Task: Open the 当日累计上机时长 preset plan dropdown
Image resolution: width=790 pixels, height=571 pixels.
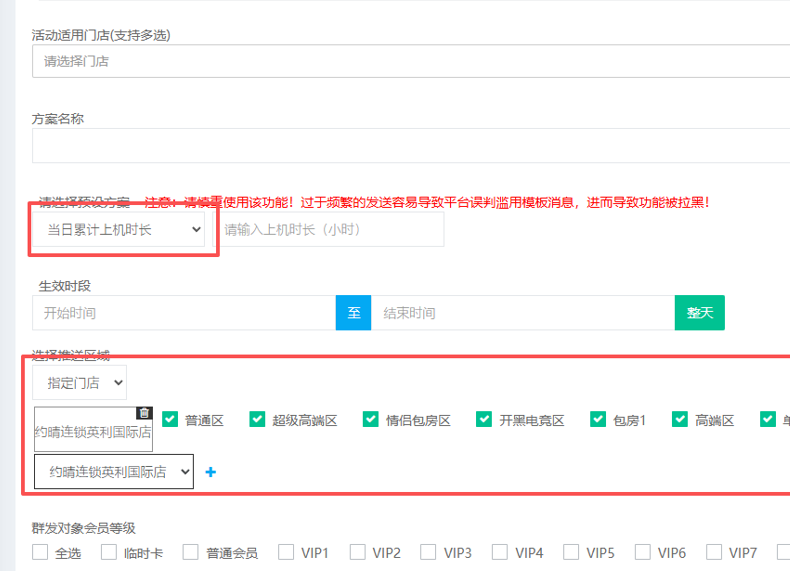Action: pyautogui.click(x=118, y=229)
